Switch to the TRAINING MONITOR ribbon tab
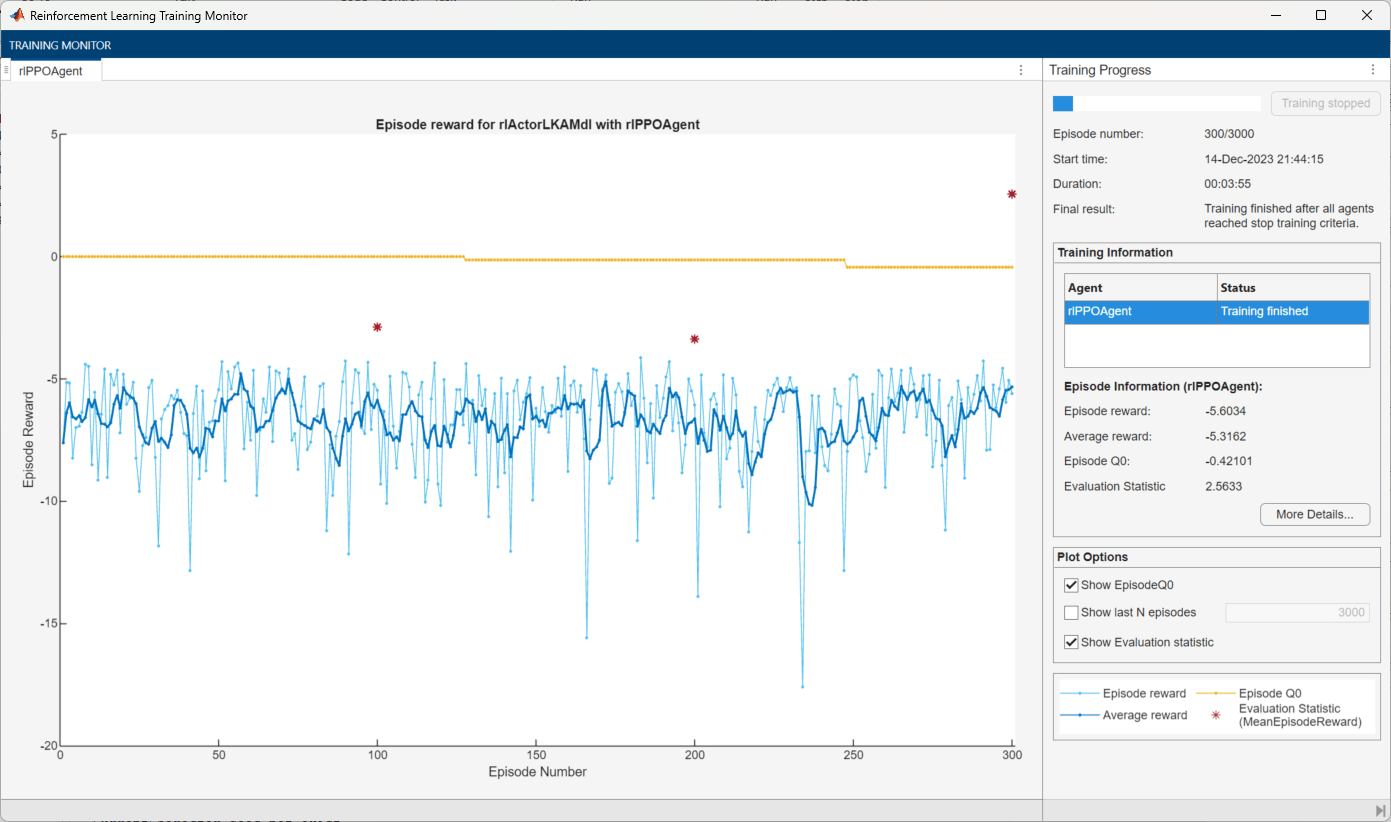This screenshot has width=1391, height=822. click(x=60, y=45)
